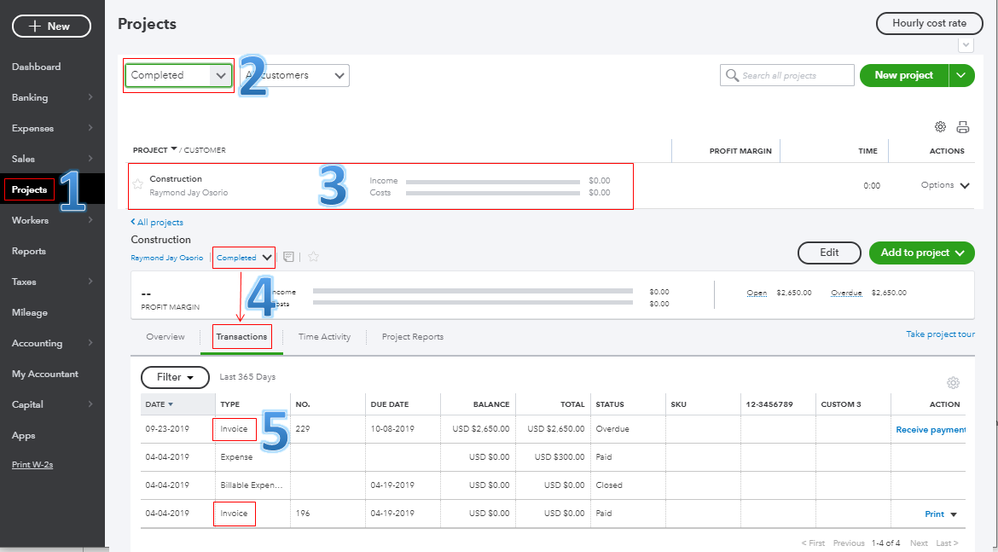Open Dashboard in the sidebar
998x552 pixels.
36,67
